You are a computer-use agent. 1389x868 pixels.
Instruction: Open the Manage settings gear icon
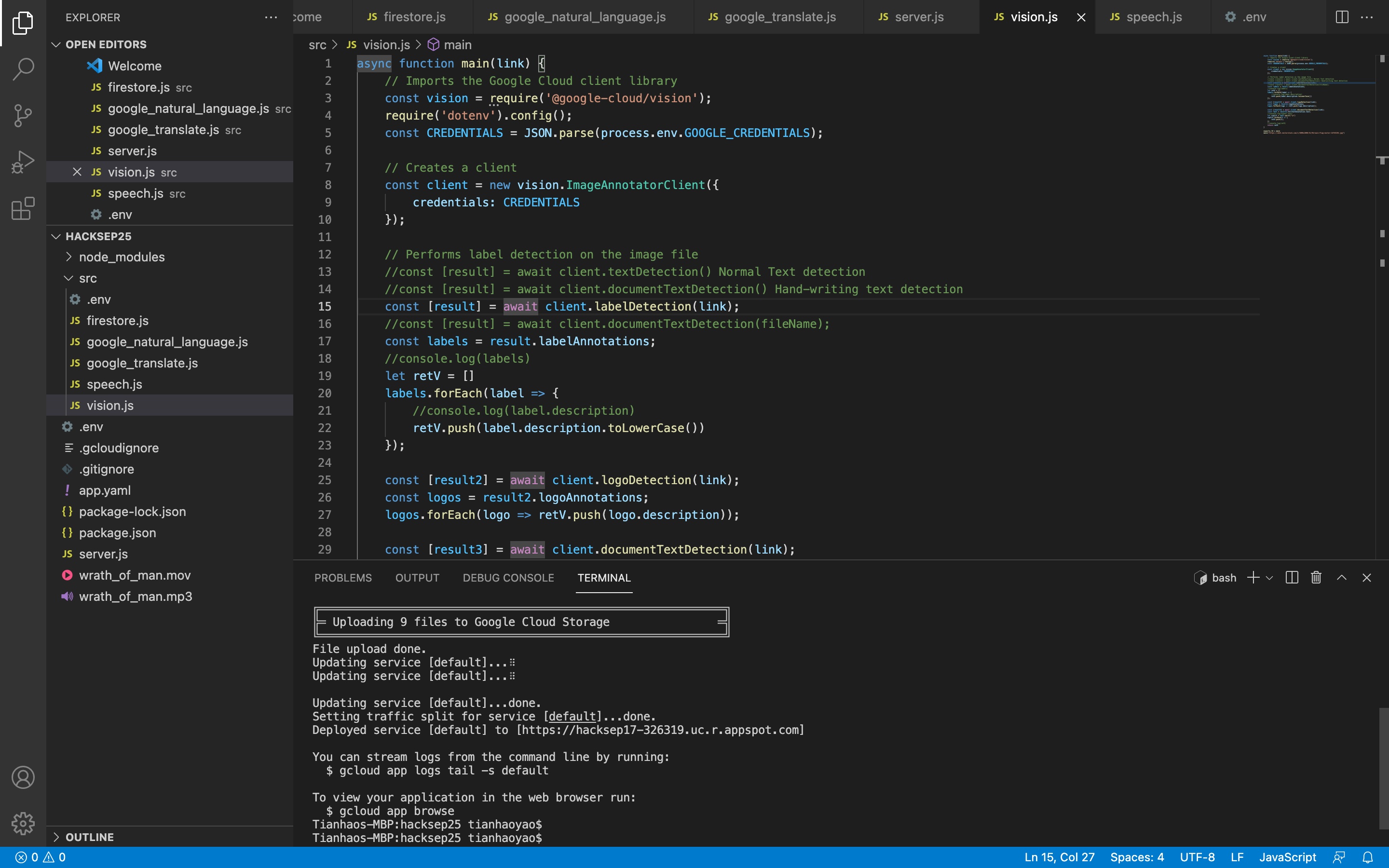[x=23, y=823]
